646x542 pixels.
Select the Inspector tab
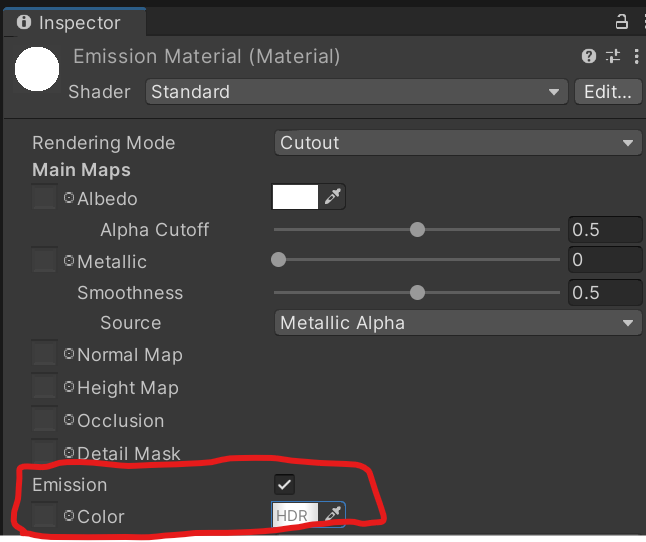coord(74,22)
